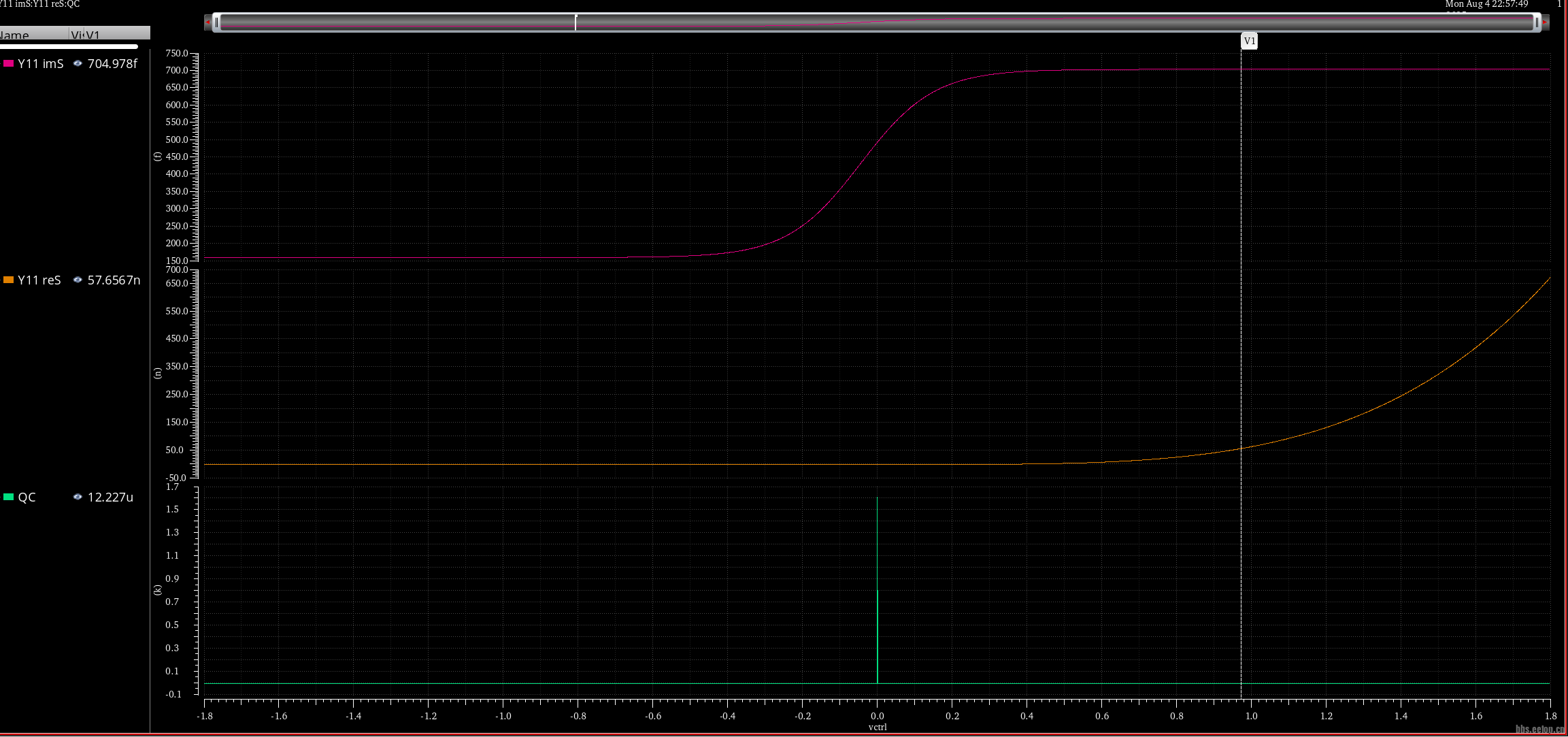Click the 704.978f marker value

pos(112,63)
